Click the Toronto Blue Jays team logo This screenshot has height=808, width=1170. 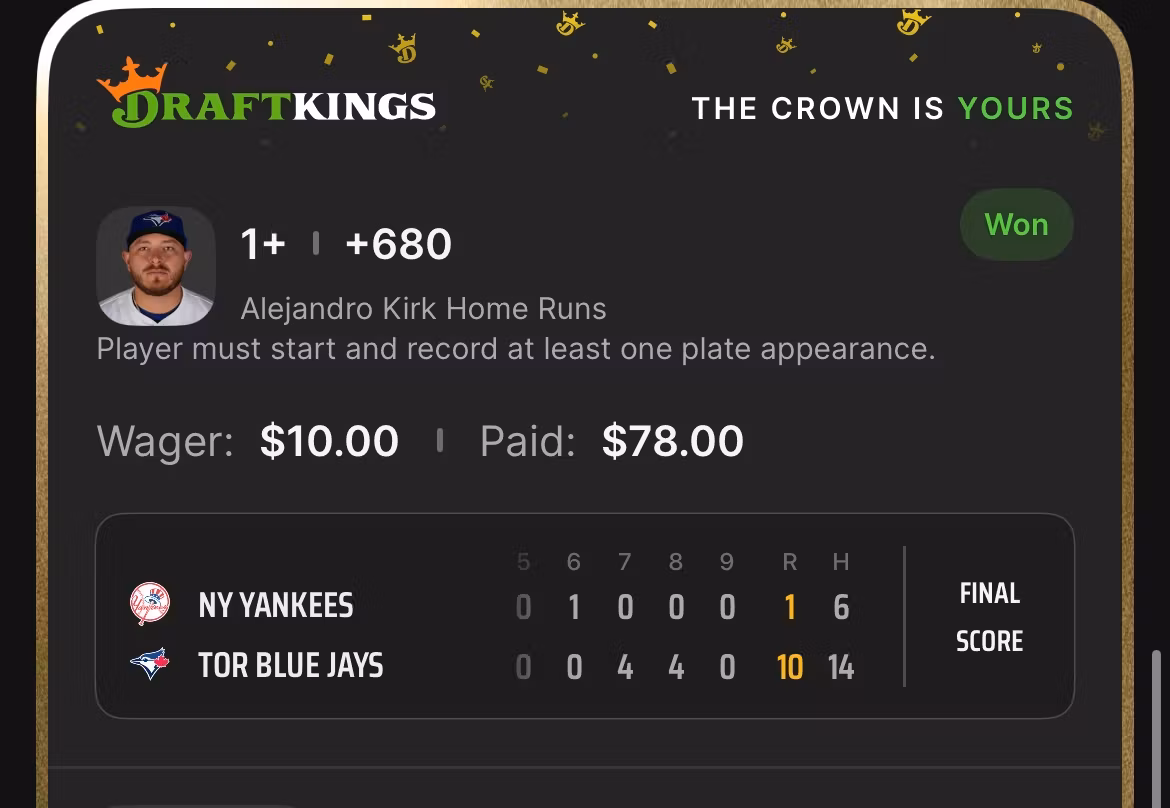click(x=150, y=665)
